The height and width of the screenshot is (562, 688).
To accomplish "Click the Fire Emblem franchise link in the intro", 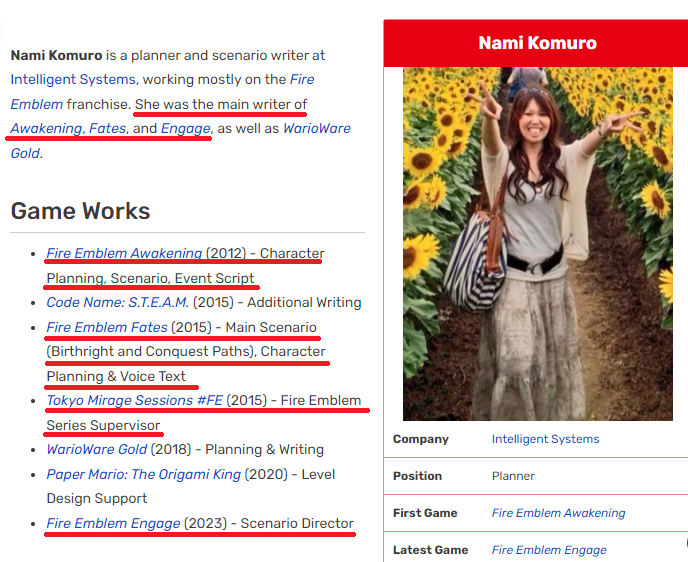I will click(302, 79).
